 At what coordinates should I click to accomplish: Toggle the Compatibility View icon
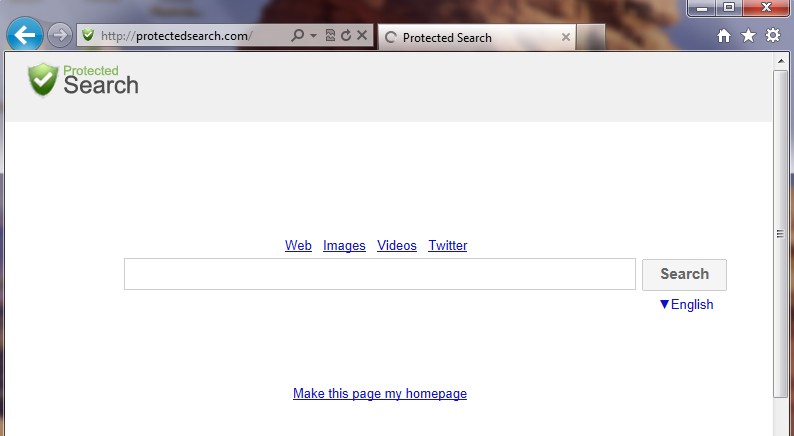(x=330, y=35)
